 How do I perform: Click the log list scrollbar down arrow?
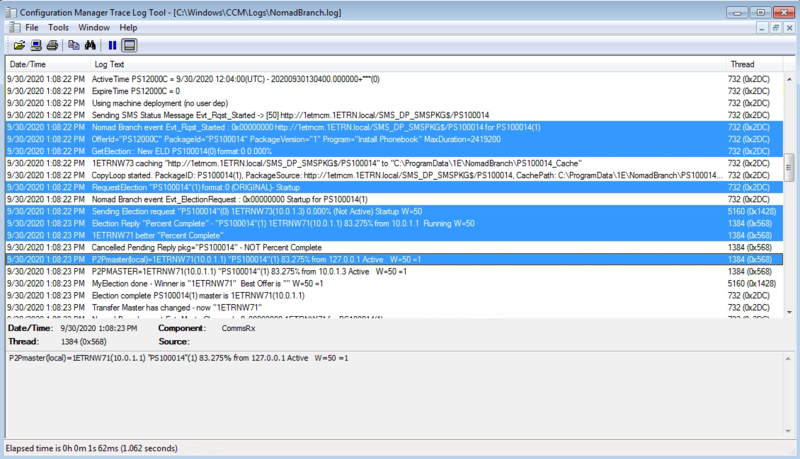point(789,313)
